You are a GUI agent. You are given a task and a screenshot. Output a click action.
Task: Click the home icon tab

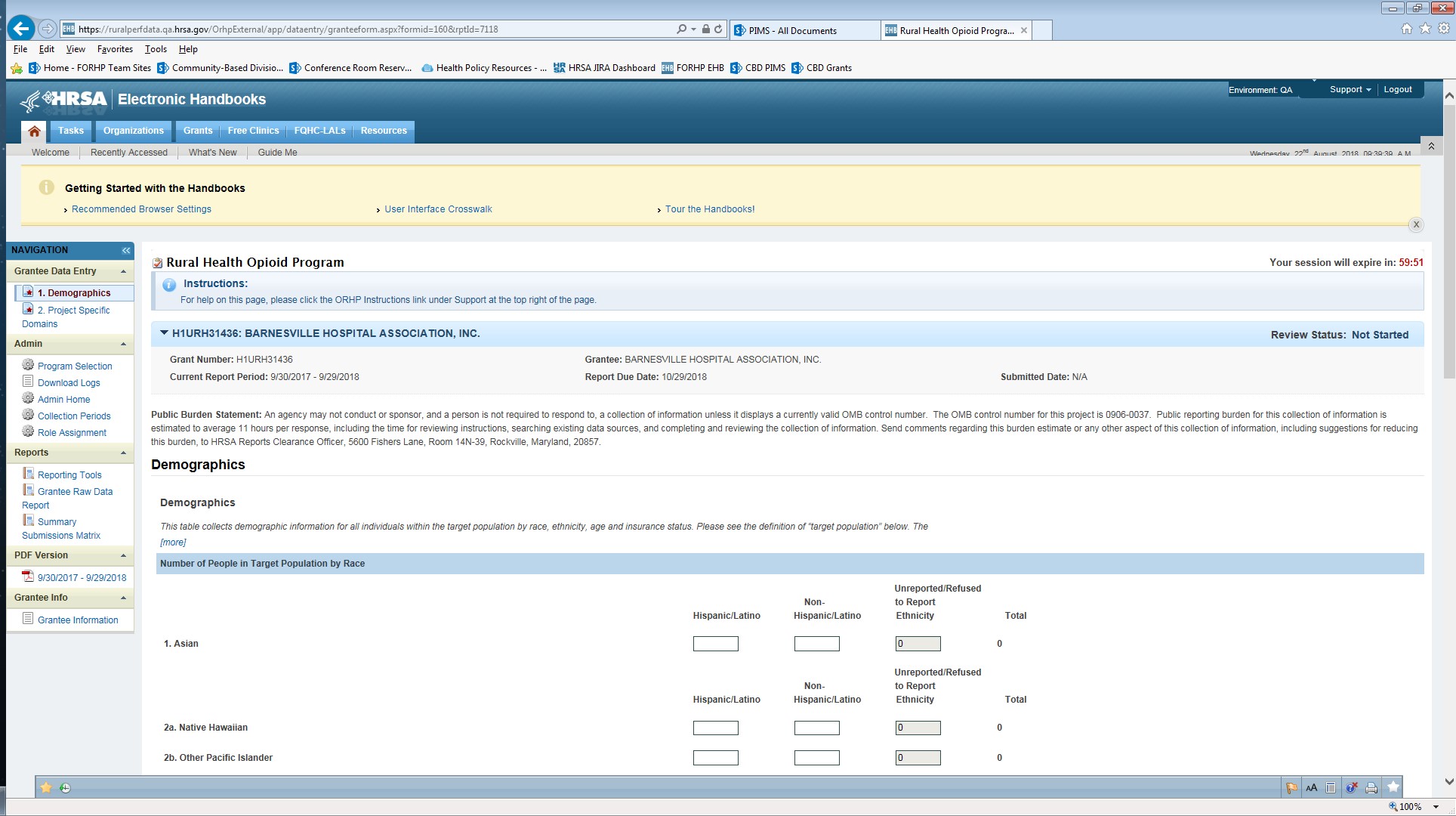34,131
